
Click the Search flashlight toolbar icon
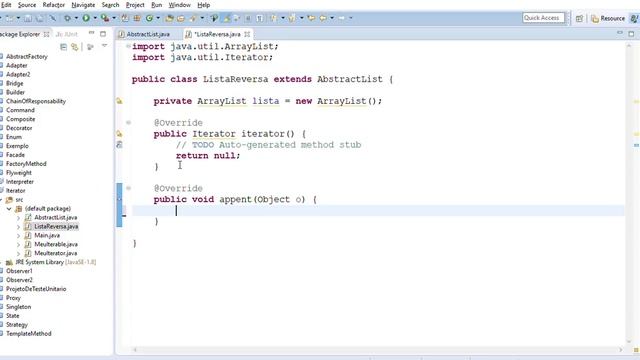(193, 18)
